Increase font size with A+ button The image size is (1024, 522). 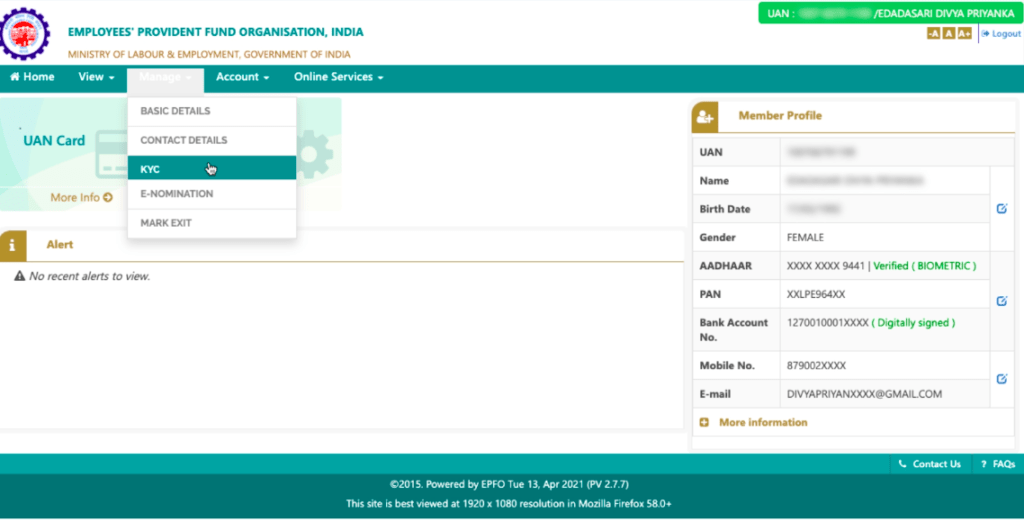pyautogui.click(x=965, y=33)
